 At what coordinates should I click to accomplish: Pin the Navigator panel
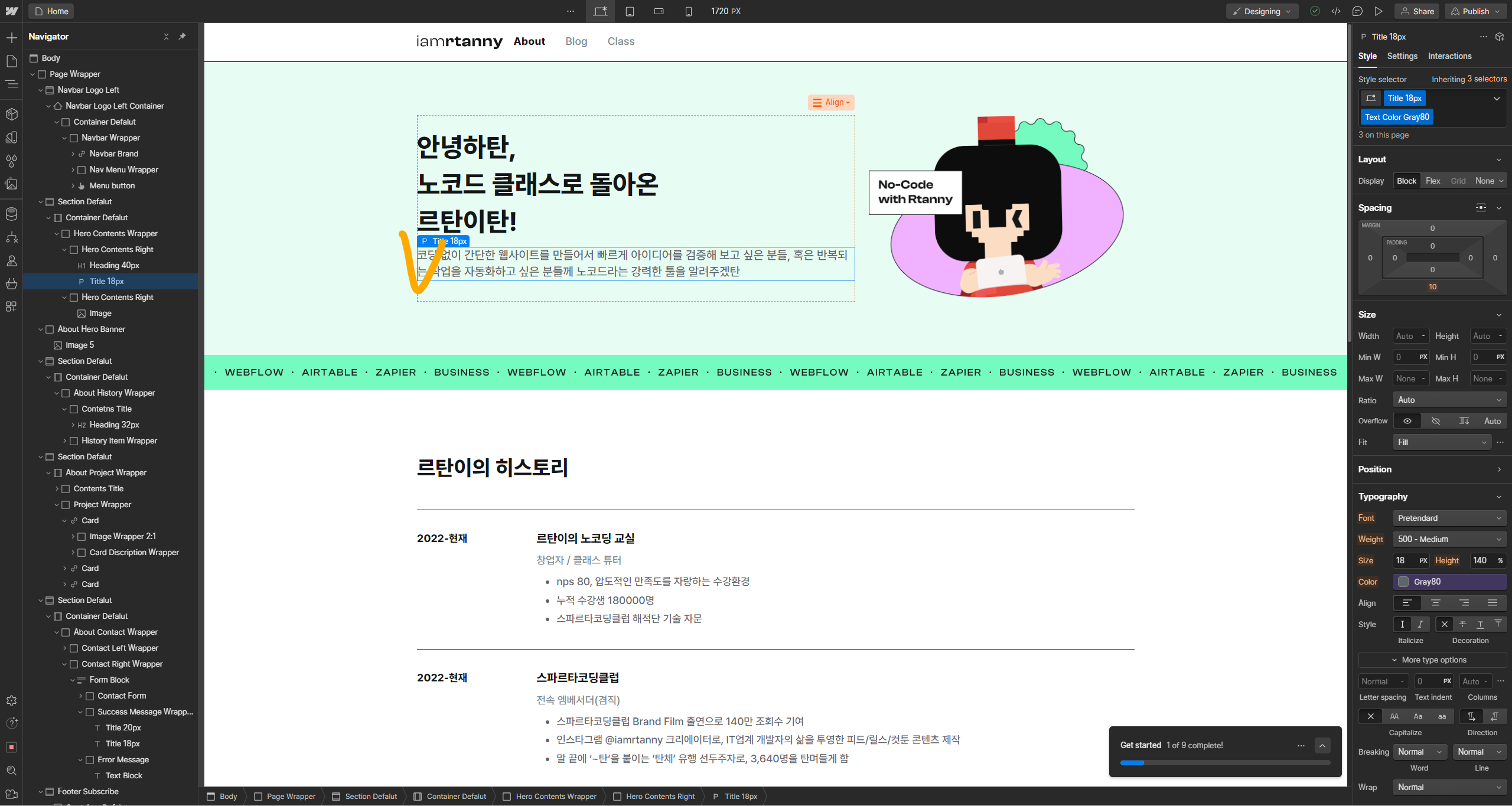click(x=183, y=37)
